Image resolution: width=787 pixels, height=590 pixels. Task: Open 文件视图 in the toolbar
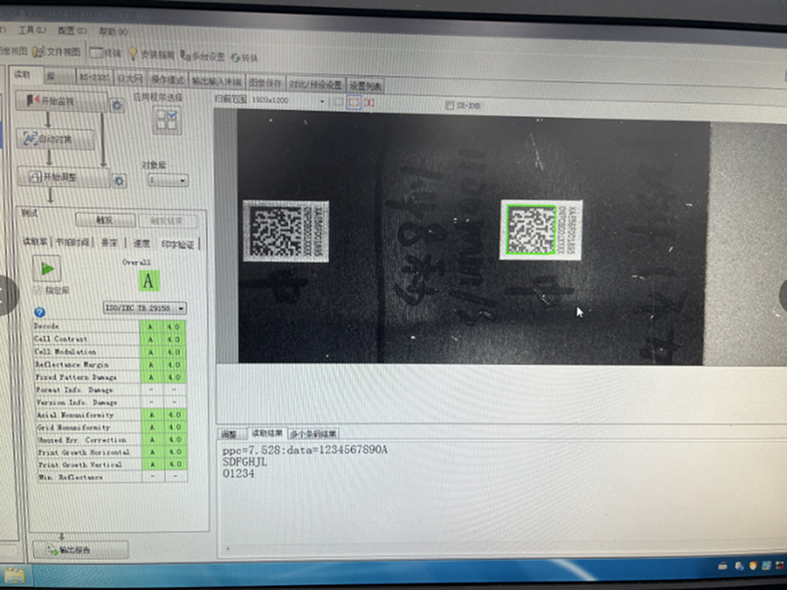pyautogui.click(x=57, y=51)
